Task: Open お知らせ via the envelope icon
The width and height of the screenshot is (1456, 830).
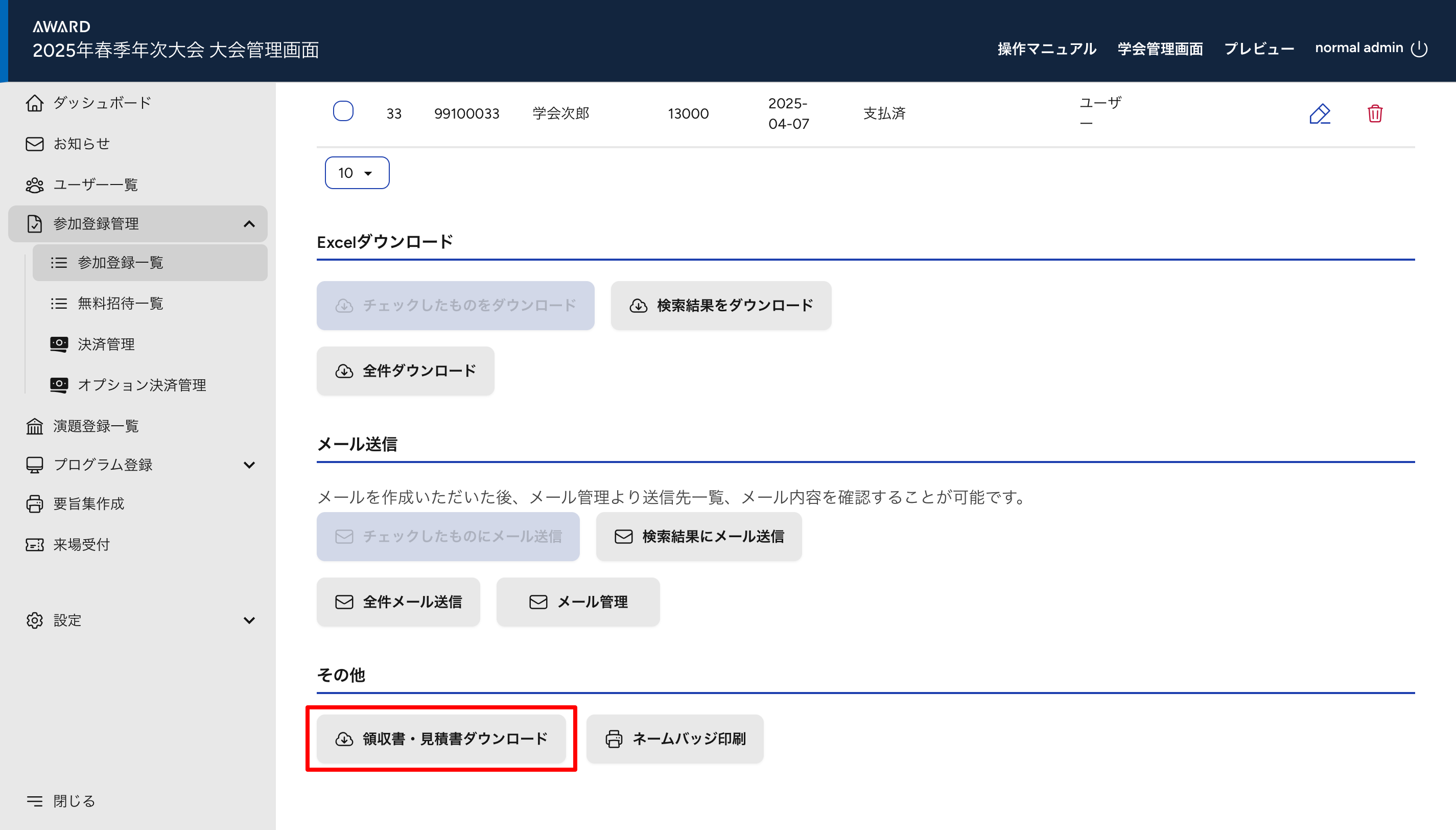Action: point(34,144)
